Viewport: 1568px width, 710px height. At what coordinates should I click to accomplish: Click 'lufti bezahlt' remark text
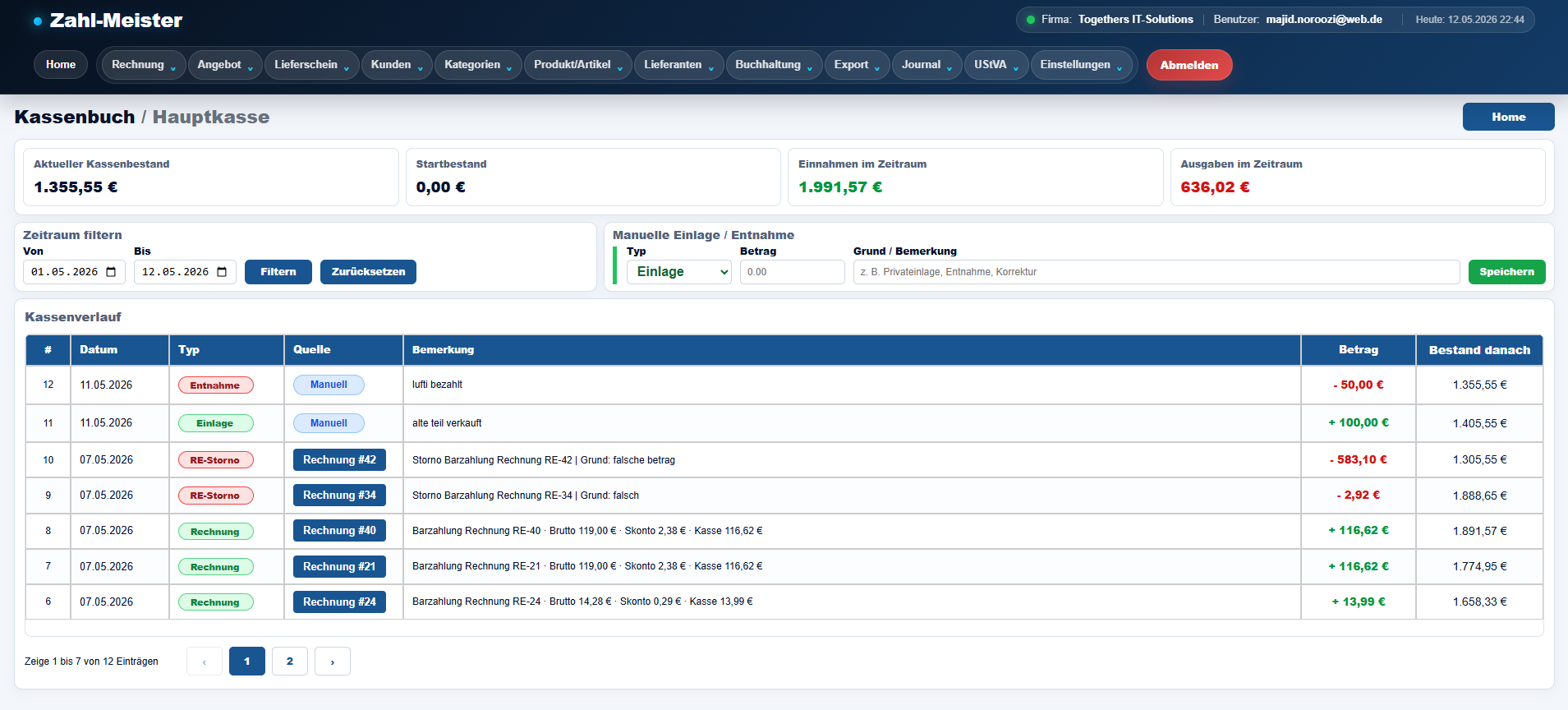coord(437,385)
